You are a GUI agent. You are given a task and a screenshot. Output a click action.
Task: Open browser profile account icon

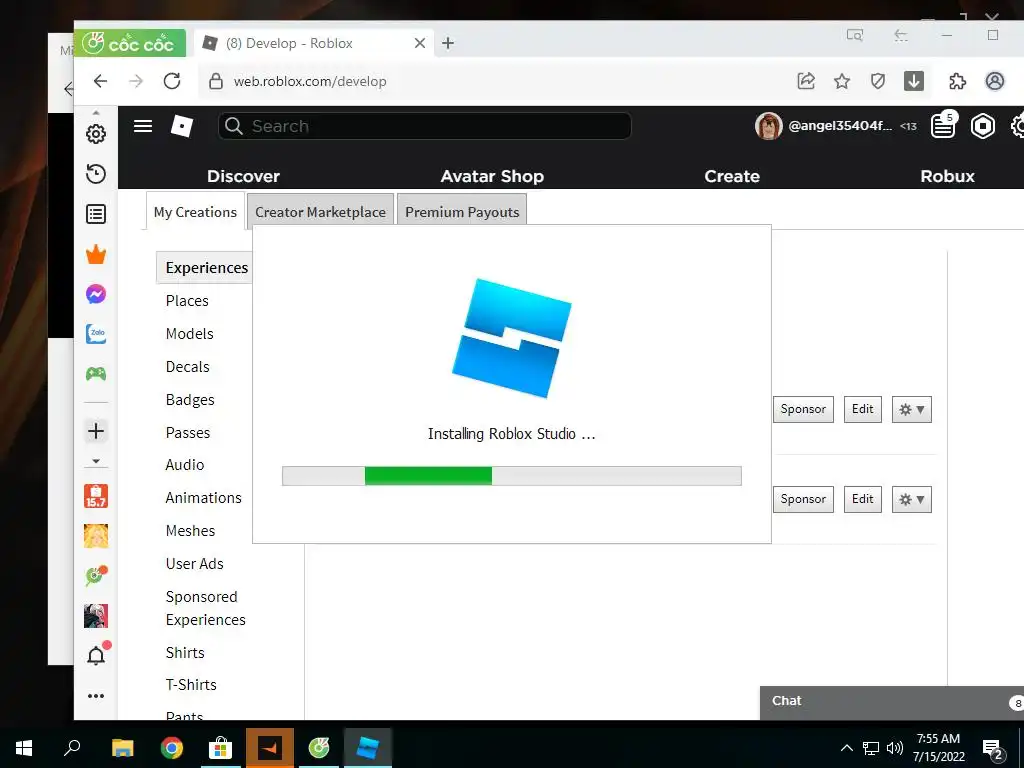coord(995,81)
